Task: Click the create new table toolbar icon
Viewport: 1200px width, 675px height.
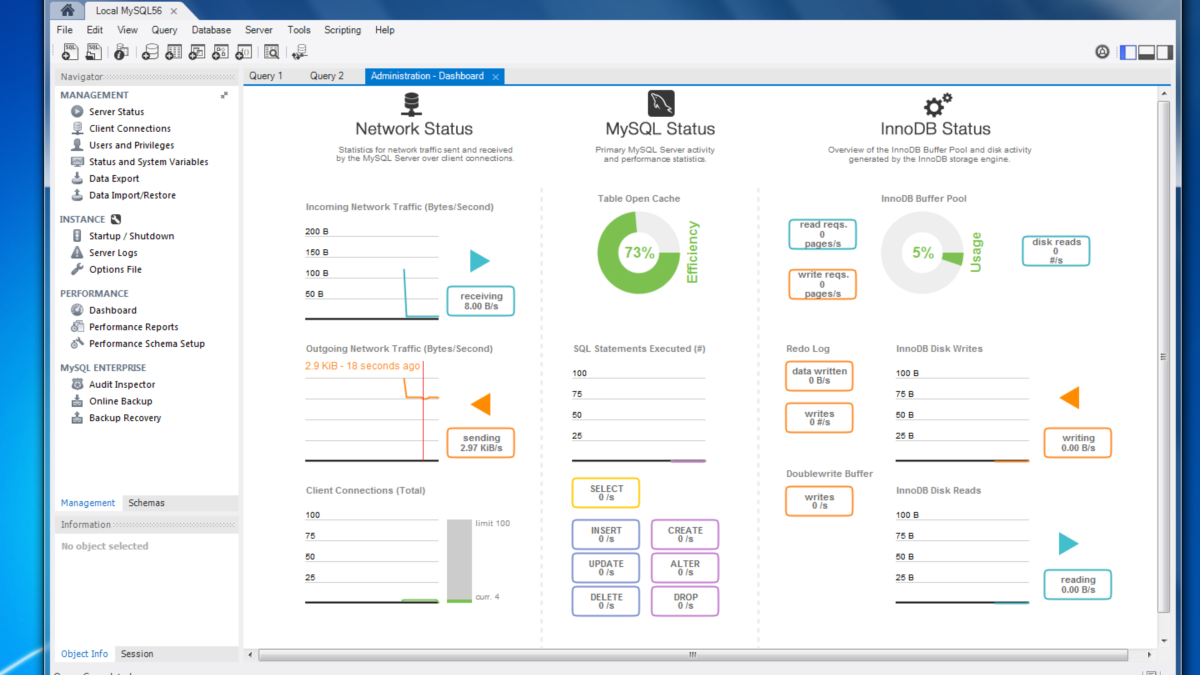Action: point(173,52)
